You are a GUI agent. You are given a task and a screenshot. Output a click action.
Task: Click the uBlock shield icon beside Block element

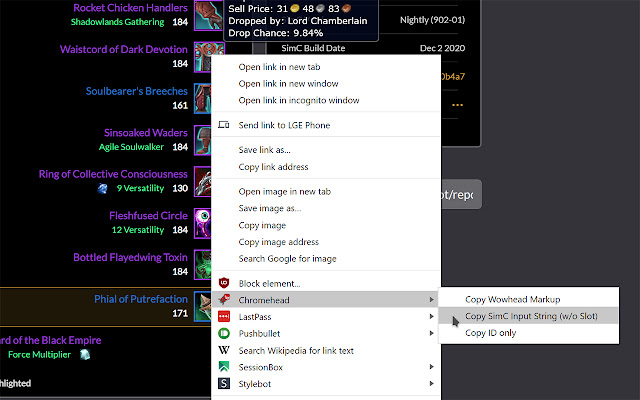click(x=224, y=283)
